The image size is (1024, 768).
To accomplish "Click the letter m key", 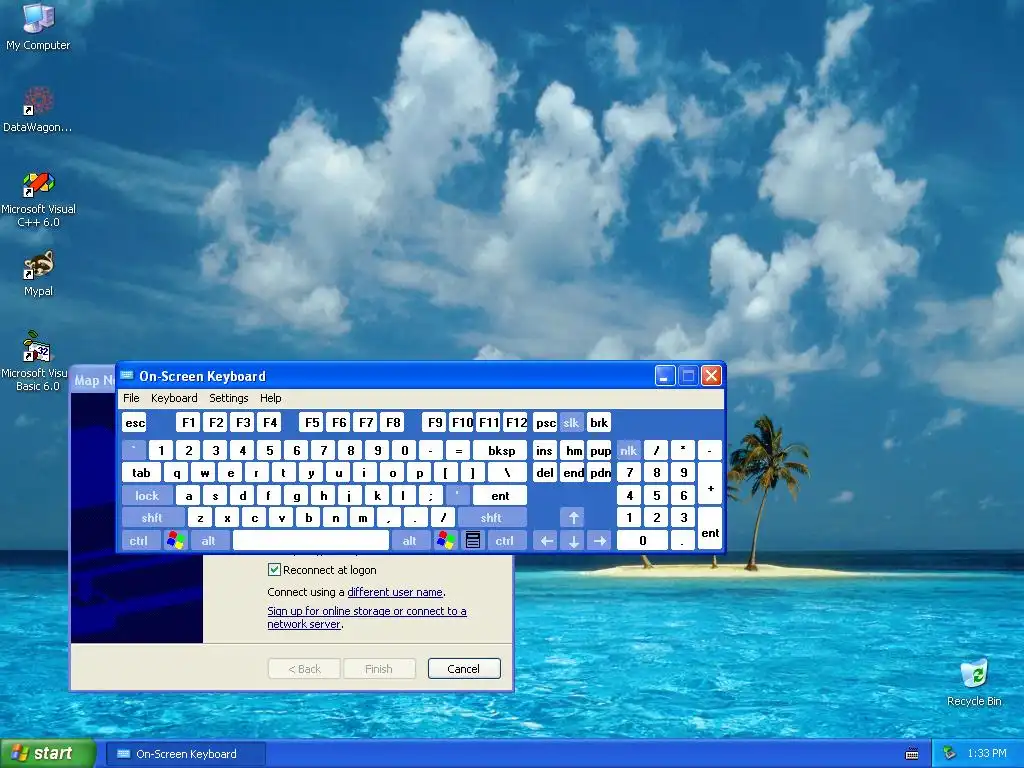I will click(362, 518).
